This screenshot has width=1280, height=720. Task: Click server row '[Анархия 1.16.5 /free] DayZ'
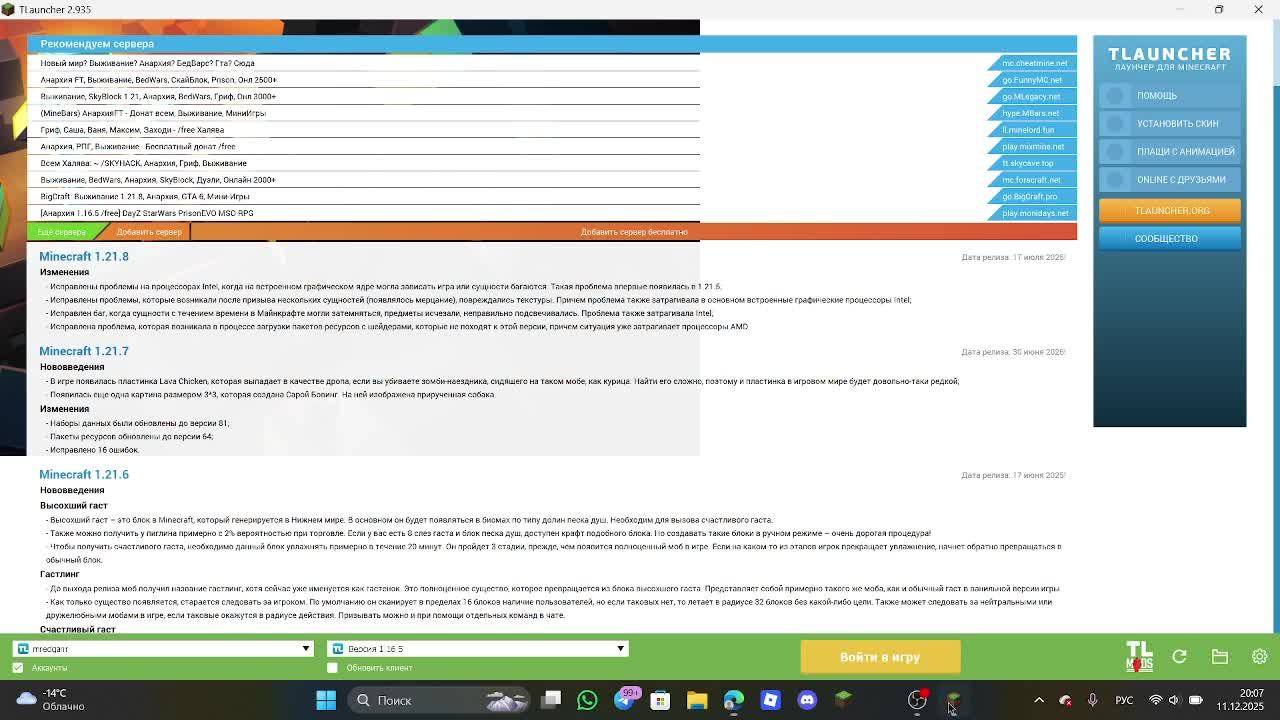pyautogui.click(x=552, y=213)
